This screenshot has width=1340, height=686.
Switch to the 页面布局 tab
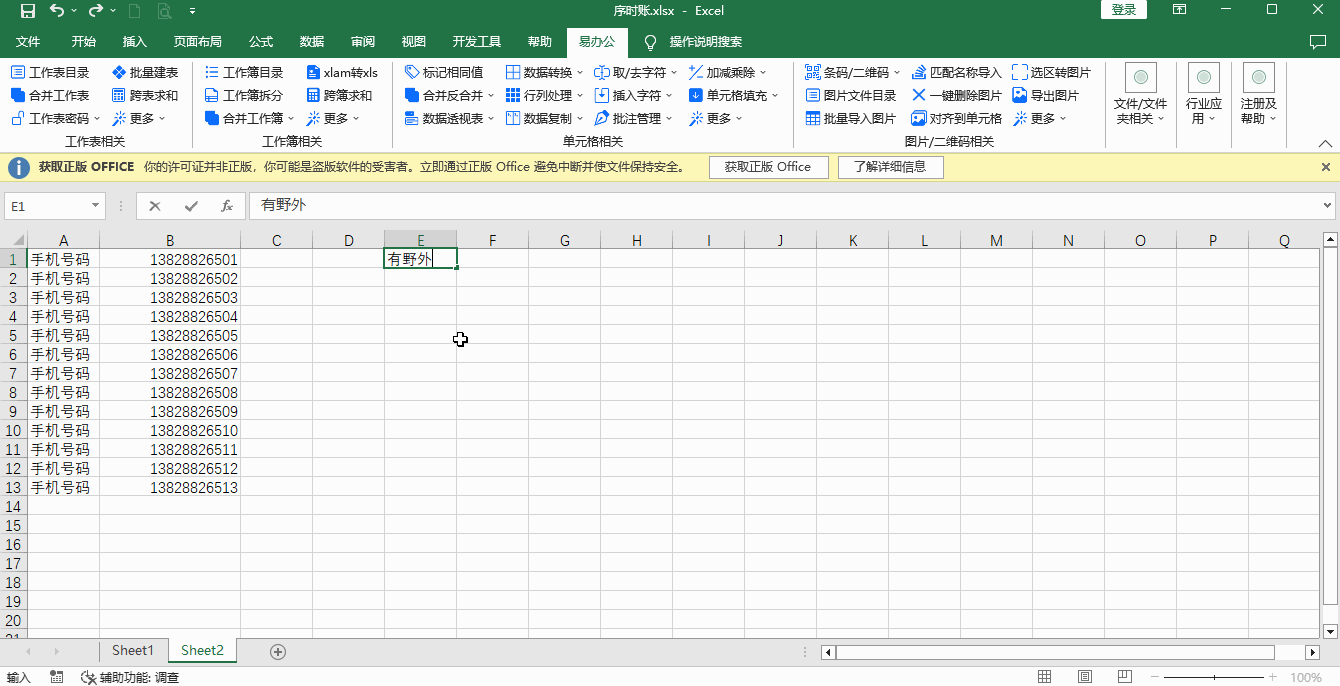[198, 42]
